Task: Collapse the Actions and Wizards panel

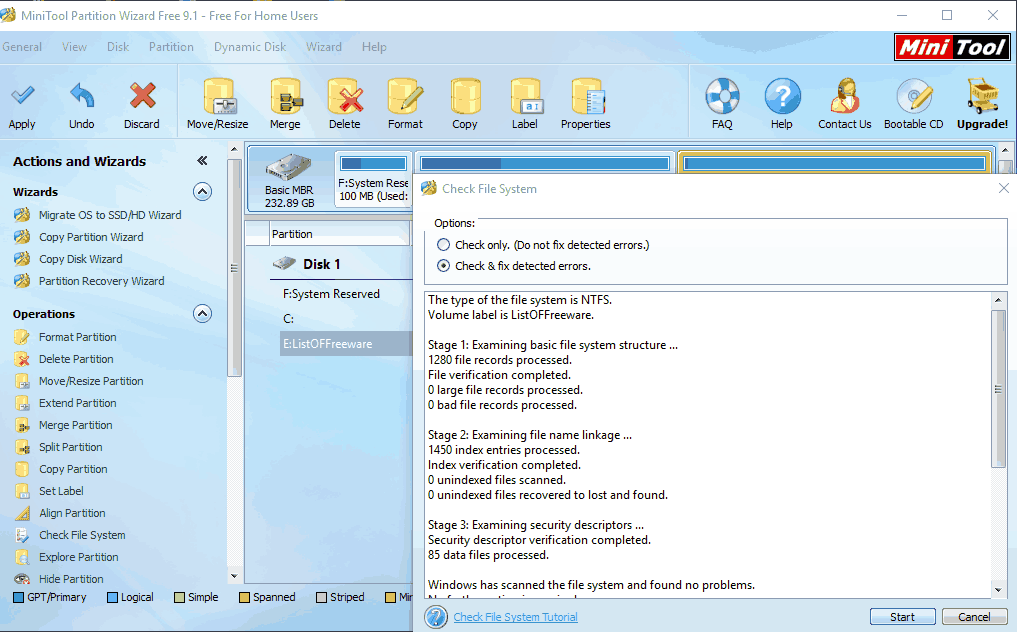Action: click(202, 161)
